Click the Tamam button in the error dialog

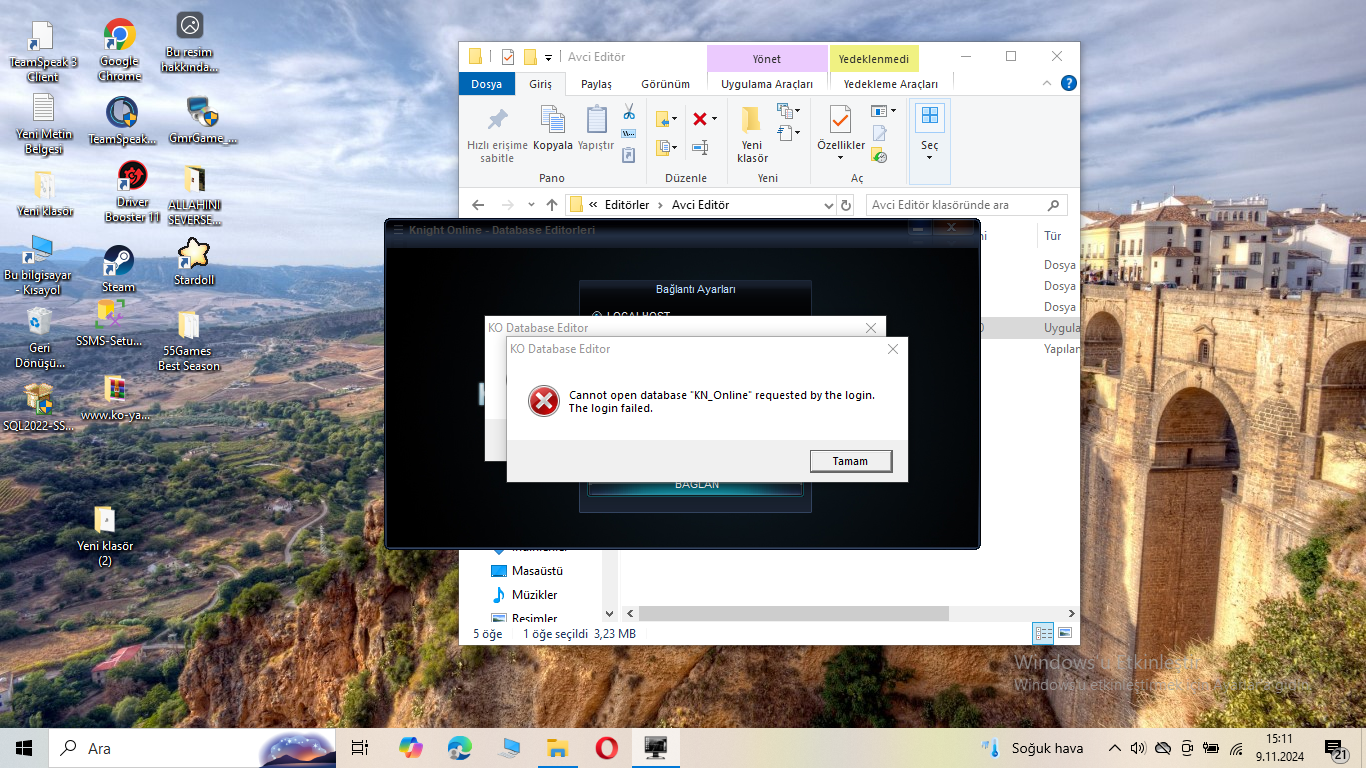tap(850, 461)
